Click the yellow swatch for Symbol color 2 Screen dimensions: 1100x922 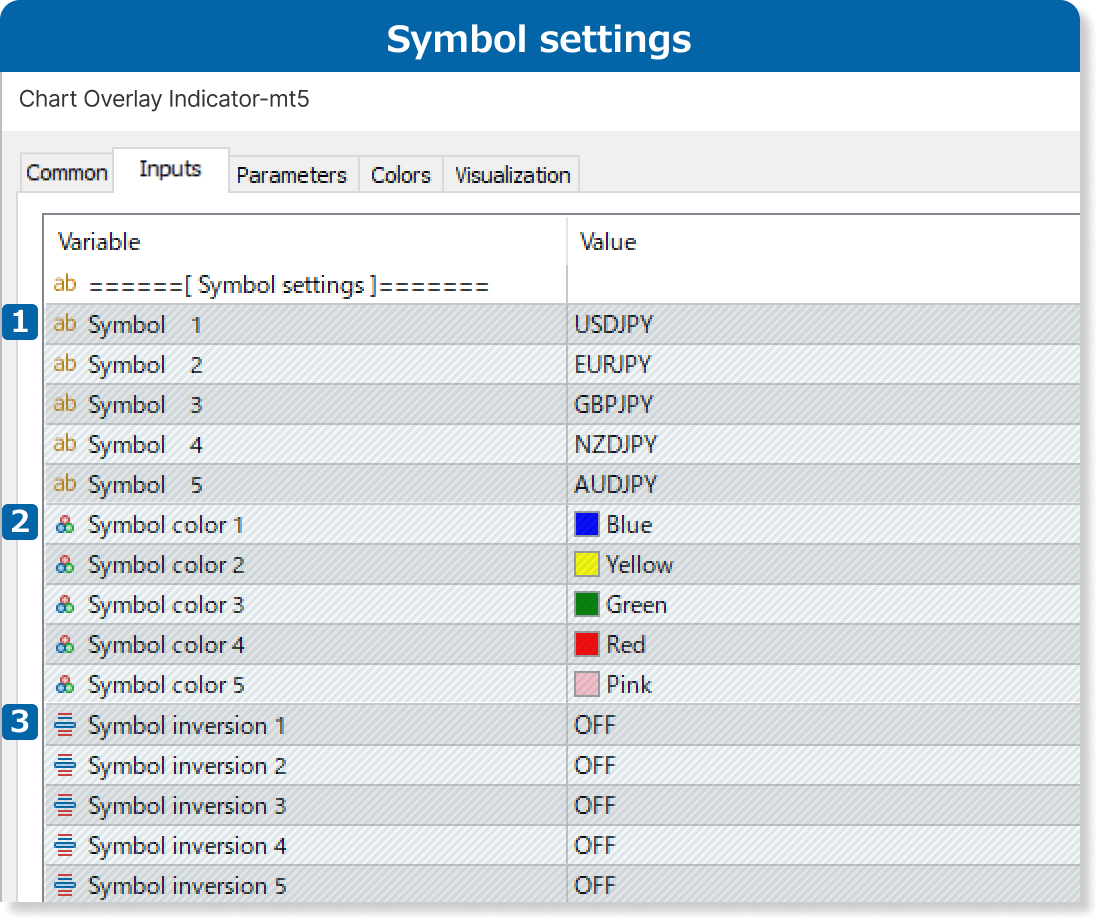click(x=586, y=564)
